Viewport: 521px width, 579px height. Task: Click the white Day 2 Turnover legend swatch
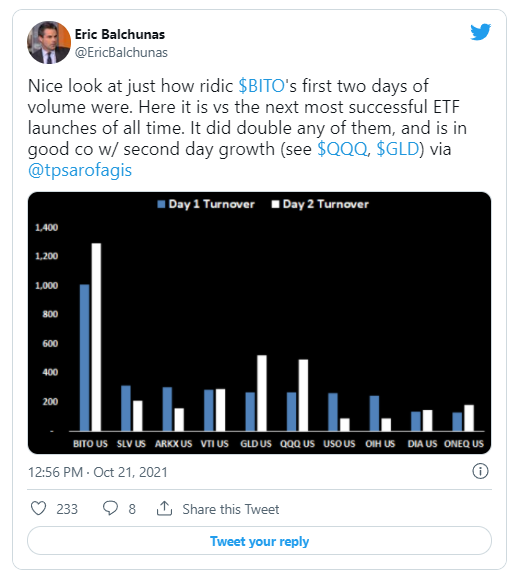point(275,204)
